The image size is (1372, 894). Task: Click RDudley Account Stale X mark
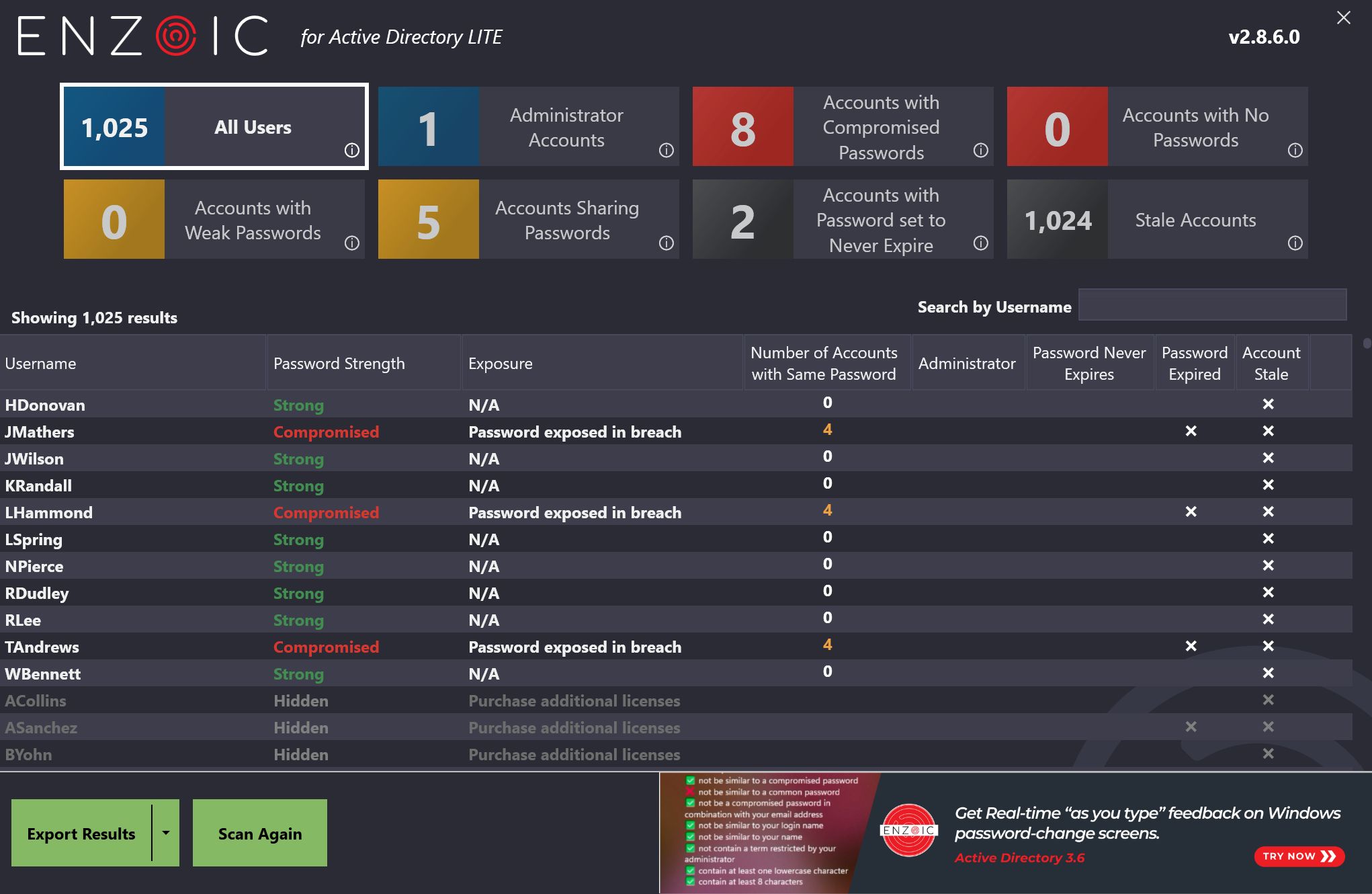point(1269,592)
